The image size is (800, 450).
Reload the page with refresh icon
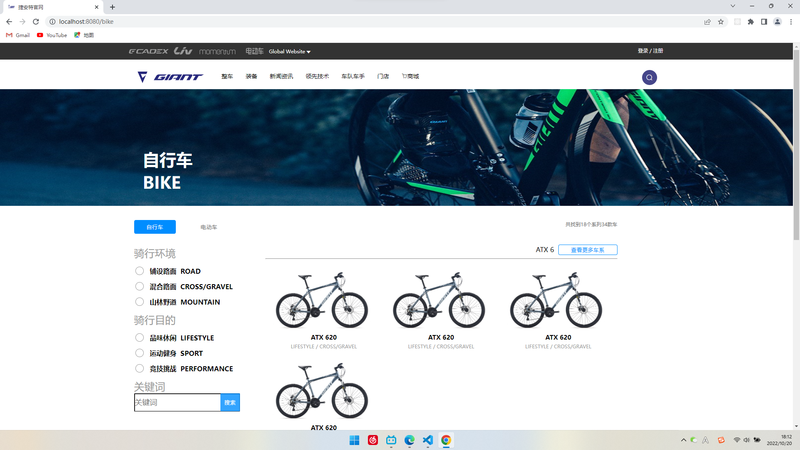(36, 21)
